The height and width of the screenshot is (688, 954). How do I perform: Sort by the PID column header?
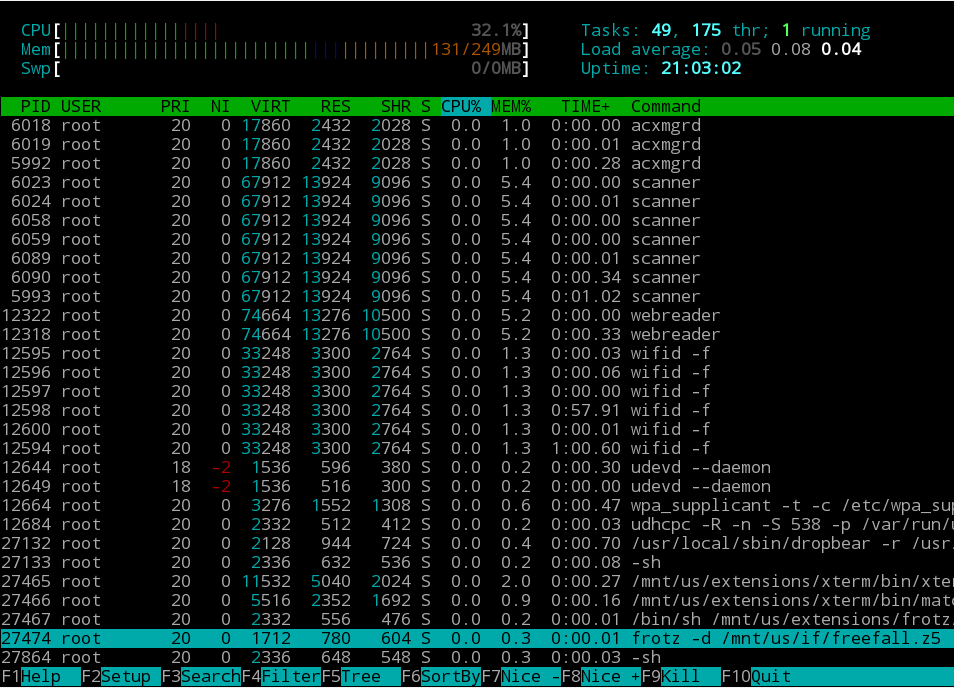pyautogui.click(x=35, y=106)
